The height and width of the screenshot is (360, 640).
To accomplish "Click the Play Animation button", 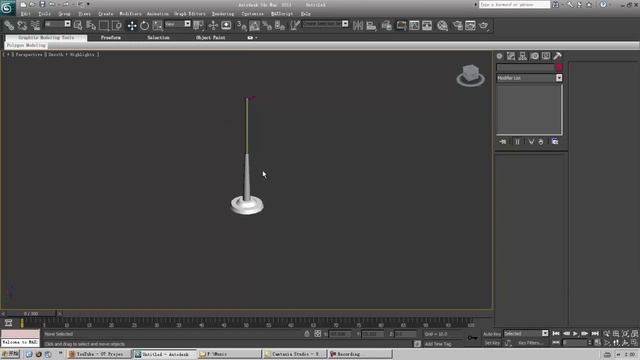I will [x=576, y=334].
